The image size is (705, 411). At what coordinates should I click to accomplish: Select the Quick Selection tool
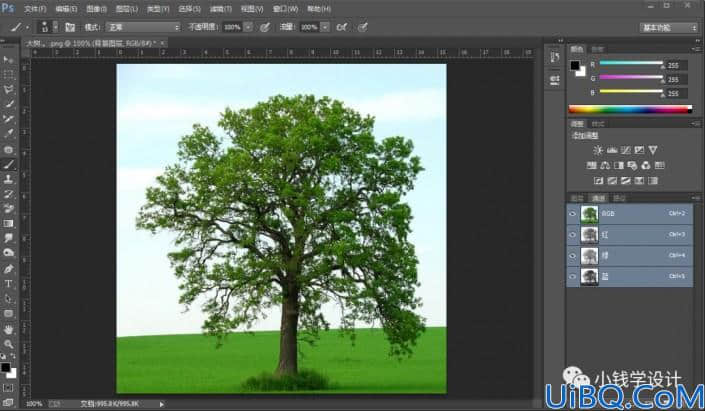[8, 104]
